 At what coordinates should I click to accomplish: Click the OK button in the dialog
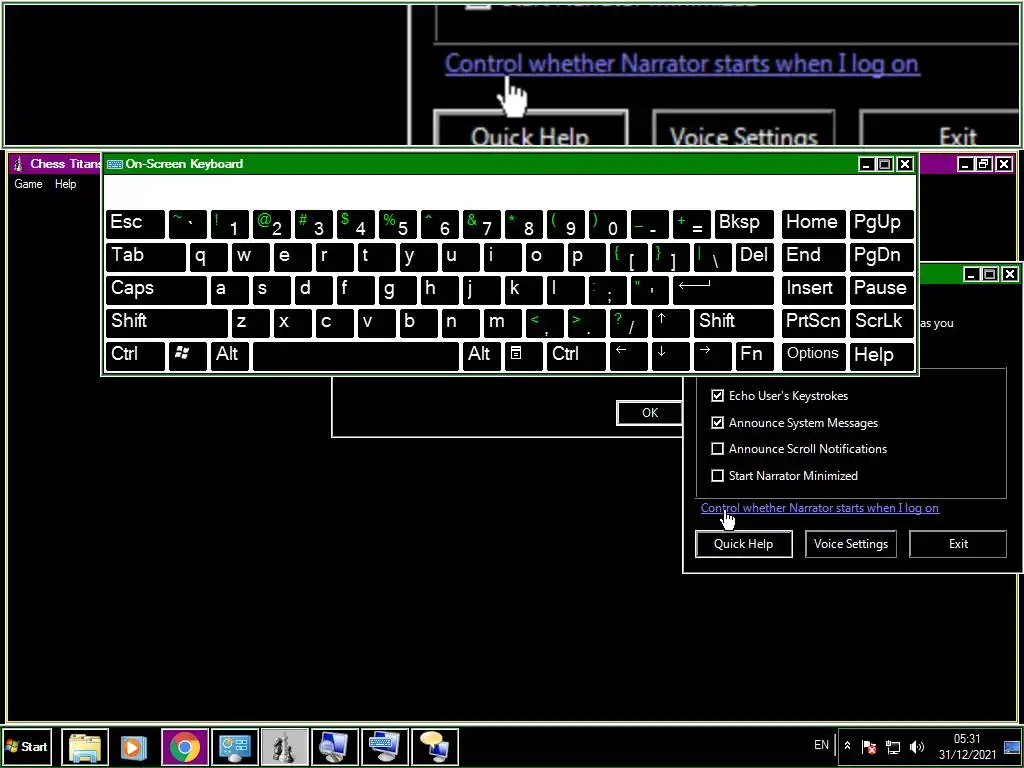(650, 413)
